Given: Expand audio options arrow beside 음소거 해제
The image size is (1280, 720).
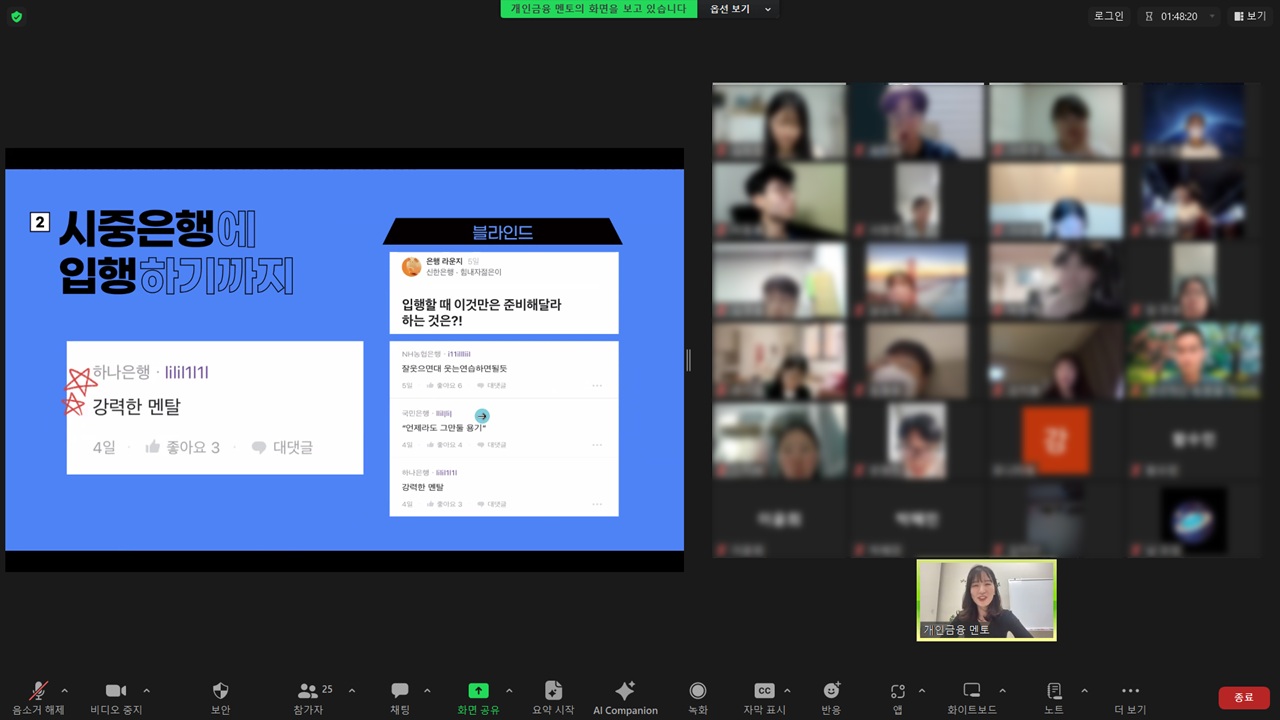Looking at the screenshot, I should 65,691.
